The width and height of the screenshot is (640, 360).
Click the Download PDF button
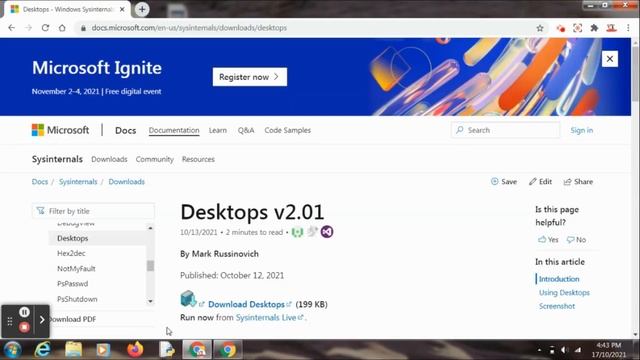point(73,319)
